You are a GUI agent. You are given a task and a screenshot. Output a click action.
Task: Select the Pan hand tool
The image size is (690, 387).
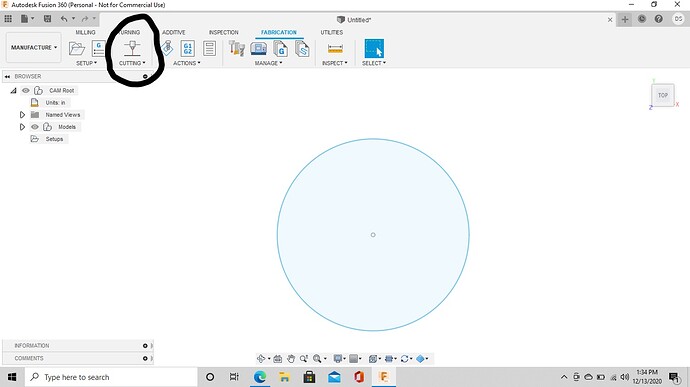(x=291, y=358)
